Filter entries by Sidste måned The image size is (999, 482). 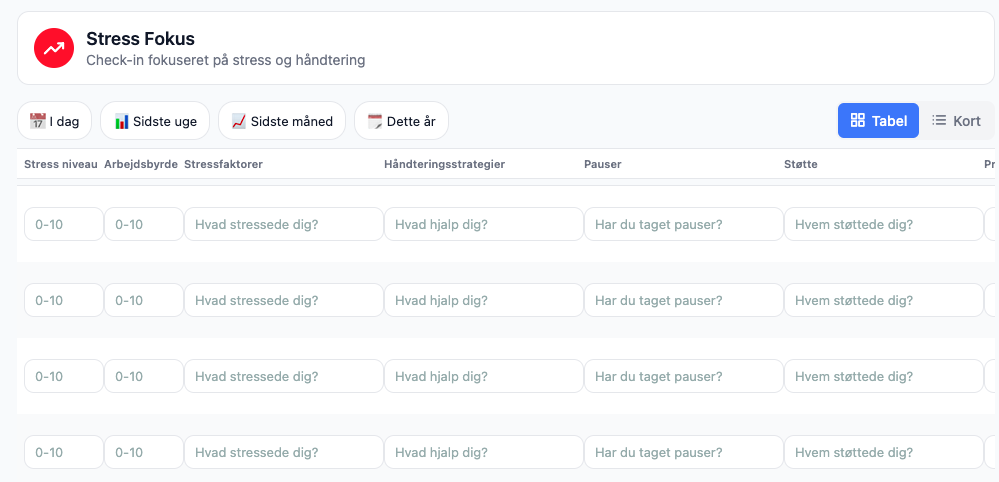click(x=281, y=121)
